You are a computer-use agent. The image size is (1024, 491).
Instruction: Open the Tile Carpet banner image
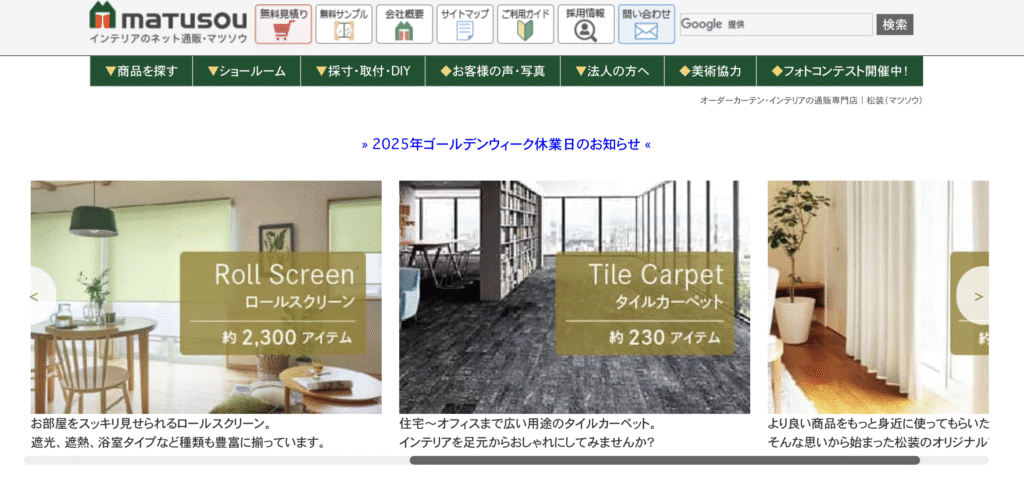(x=574, y=297)
